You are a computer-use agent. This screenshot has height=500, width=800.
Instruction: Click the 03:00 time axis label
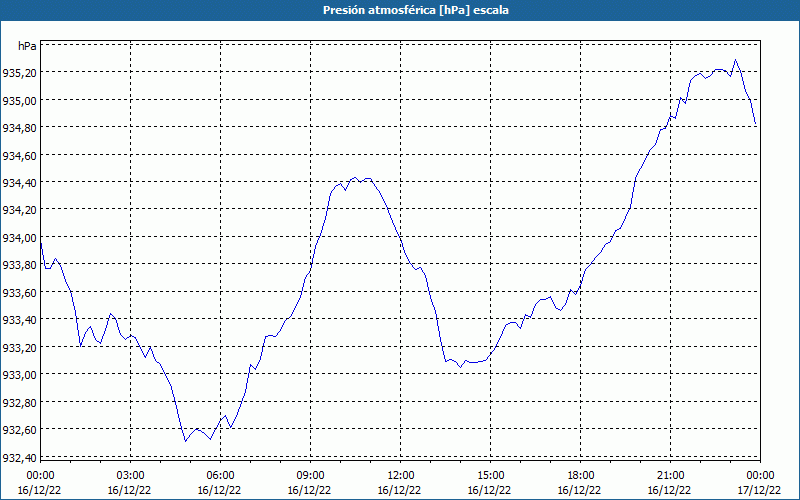click(131, 476)
